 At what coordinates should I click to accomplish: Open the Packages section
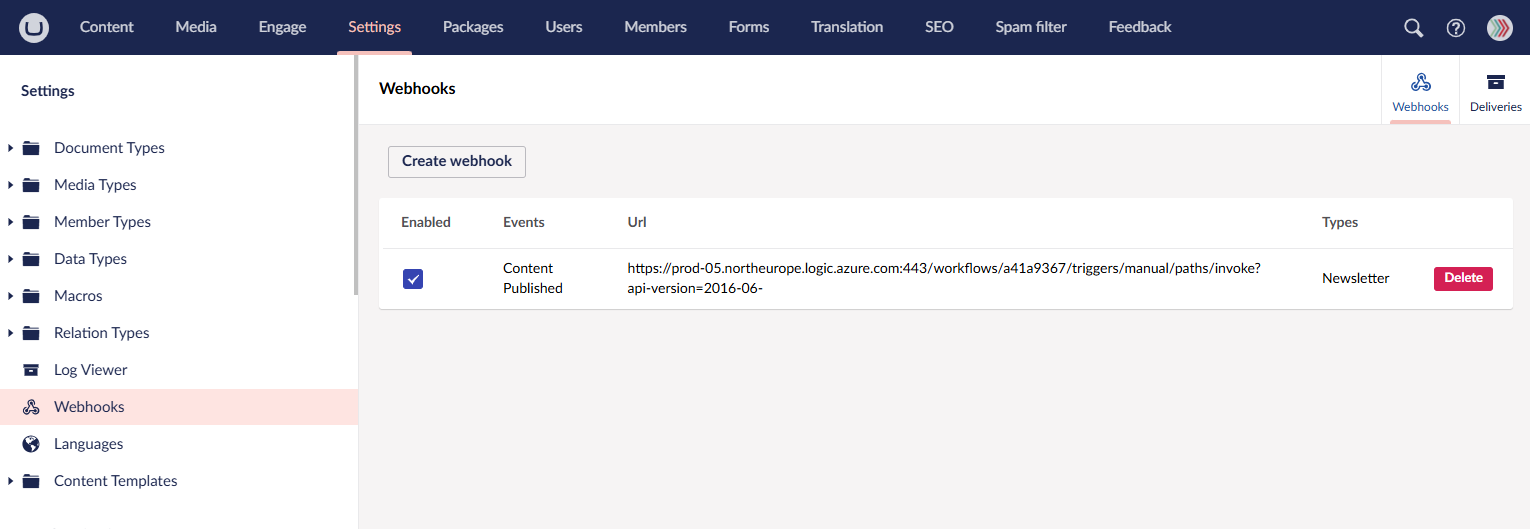click(x=473, y=27)
